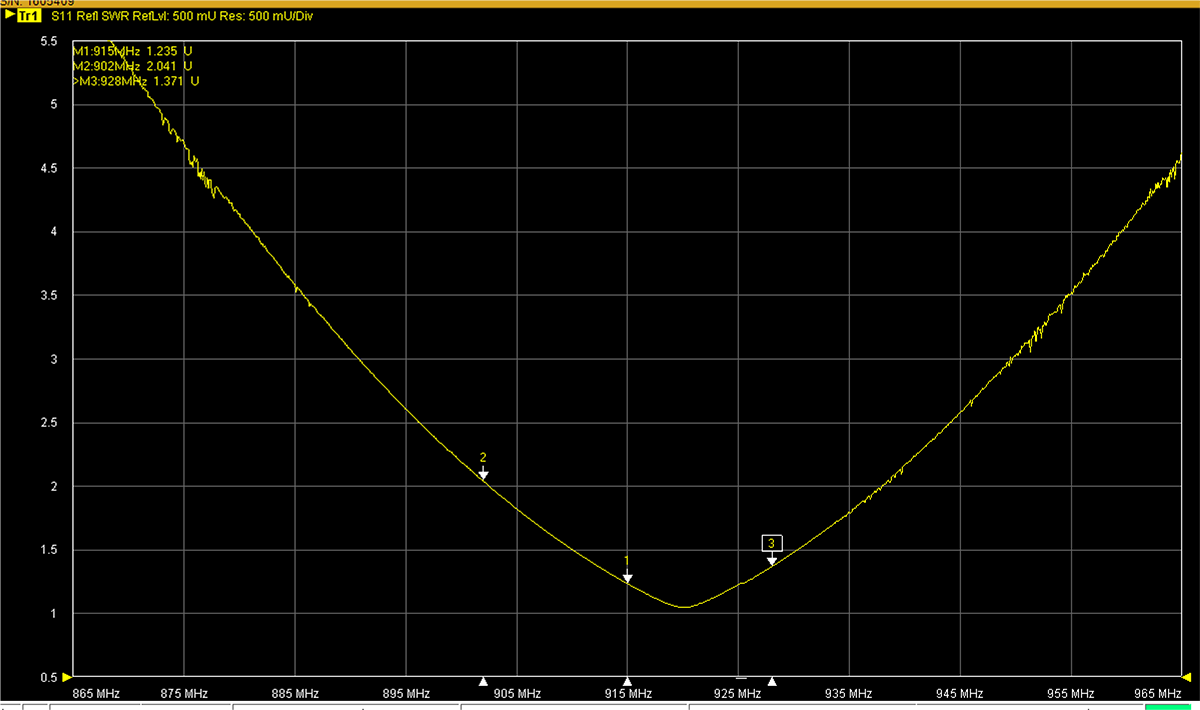Click the 5.5 top scale value

click(49, 41)
